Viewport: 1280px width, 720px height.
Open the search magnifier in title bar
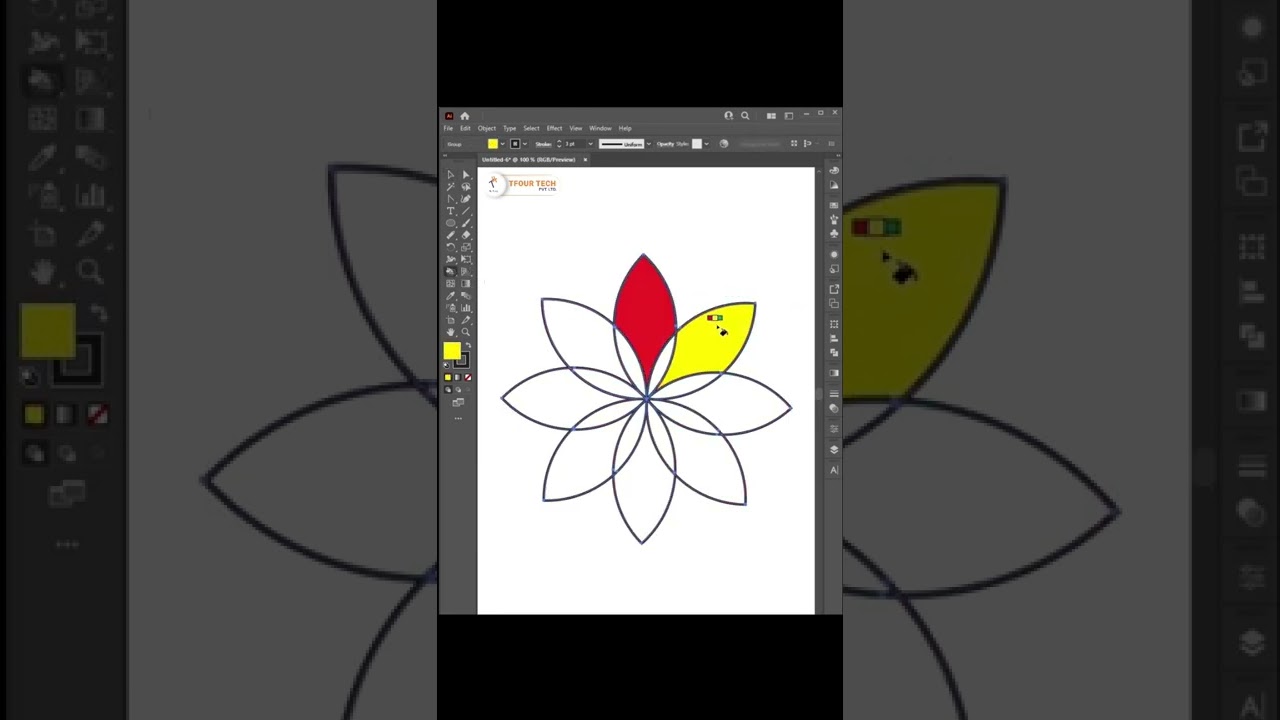(745, 116)
